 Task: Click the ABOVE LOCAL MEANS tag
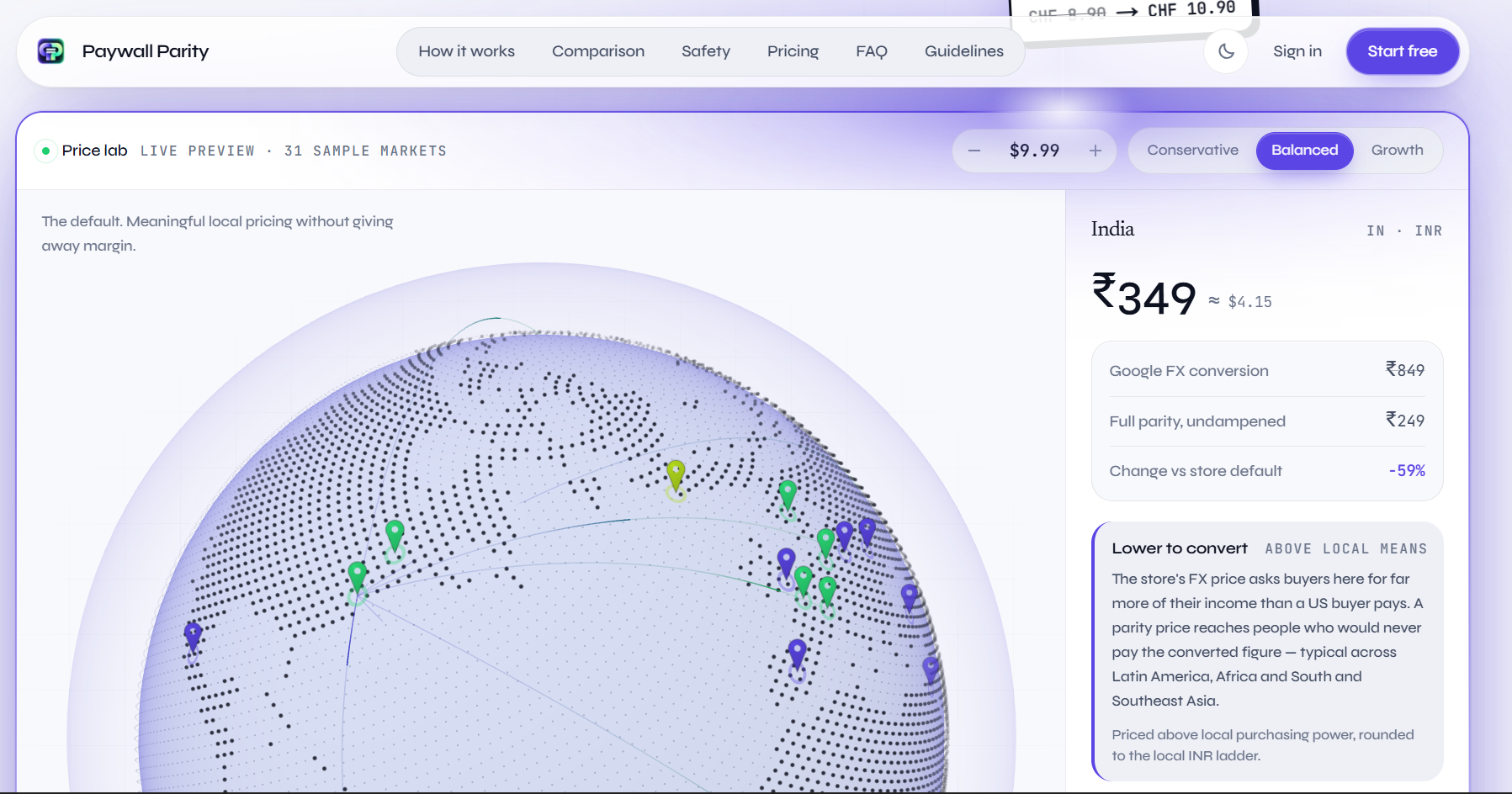(x=1345, y=549)
